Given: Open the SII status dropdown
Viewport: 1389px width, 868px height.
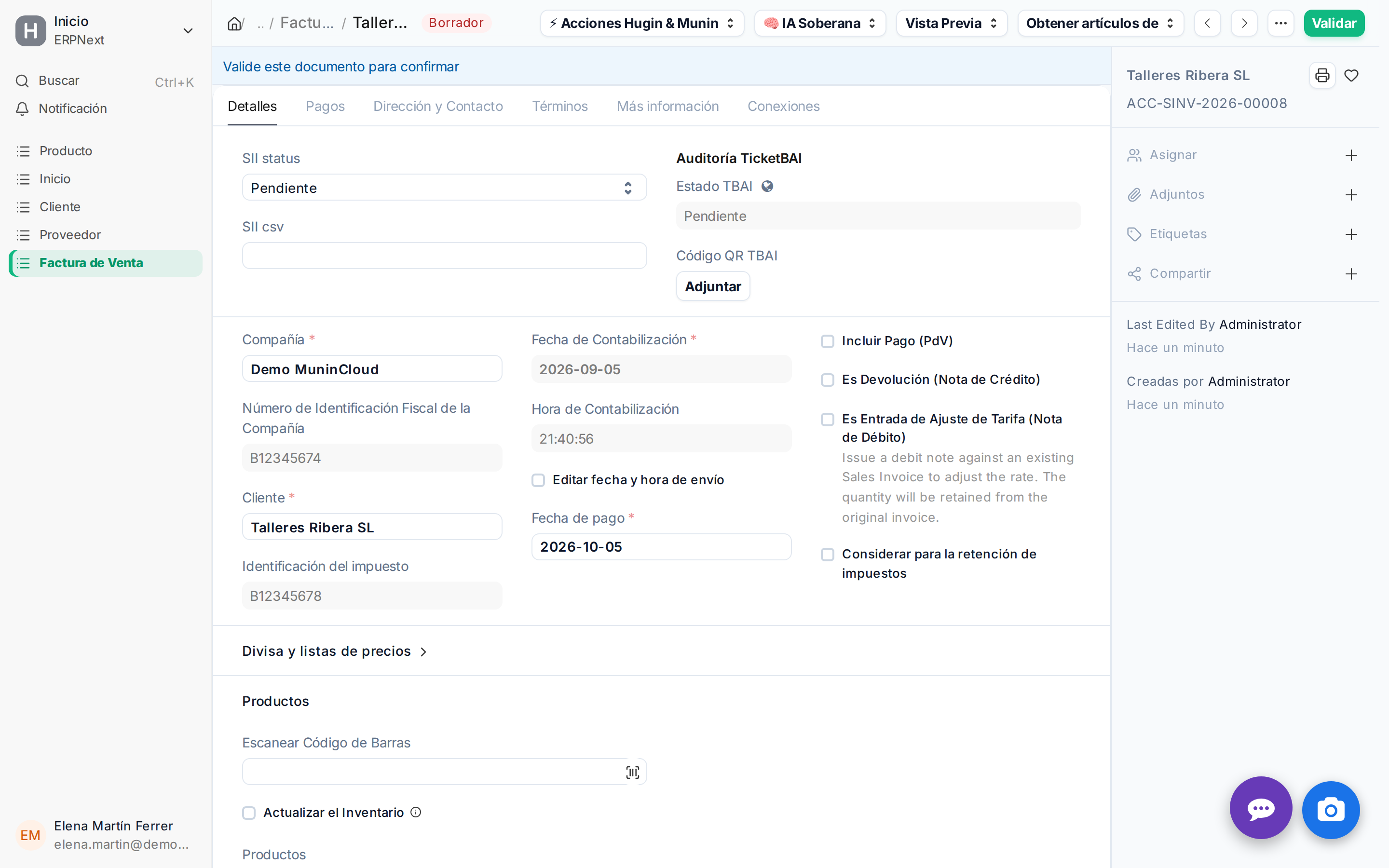Looking at the screenshot, I should click(444, 188).
